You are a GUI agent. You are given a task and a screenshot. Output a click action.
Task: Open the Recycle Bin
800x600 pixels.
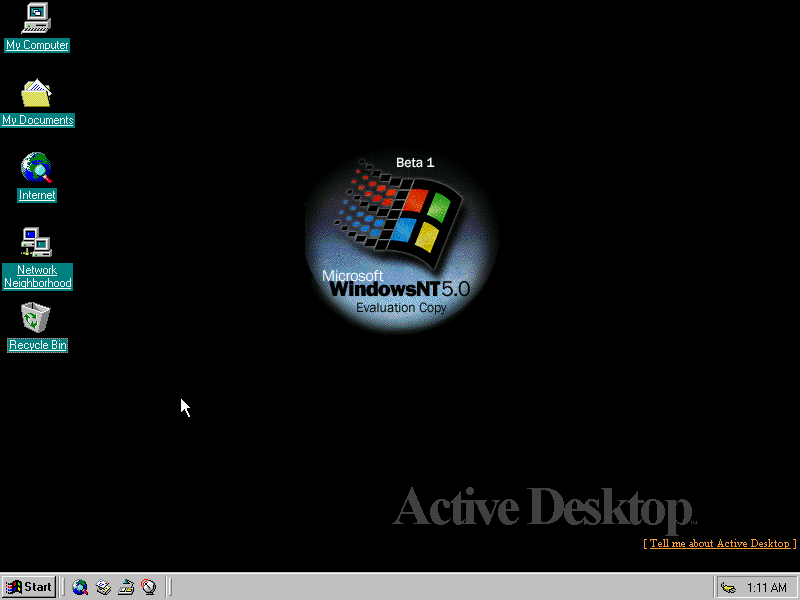(36, 317)
